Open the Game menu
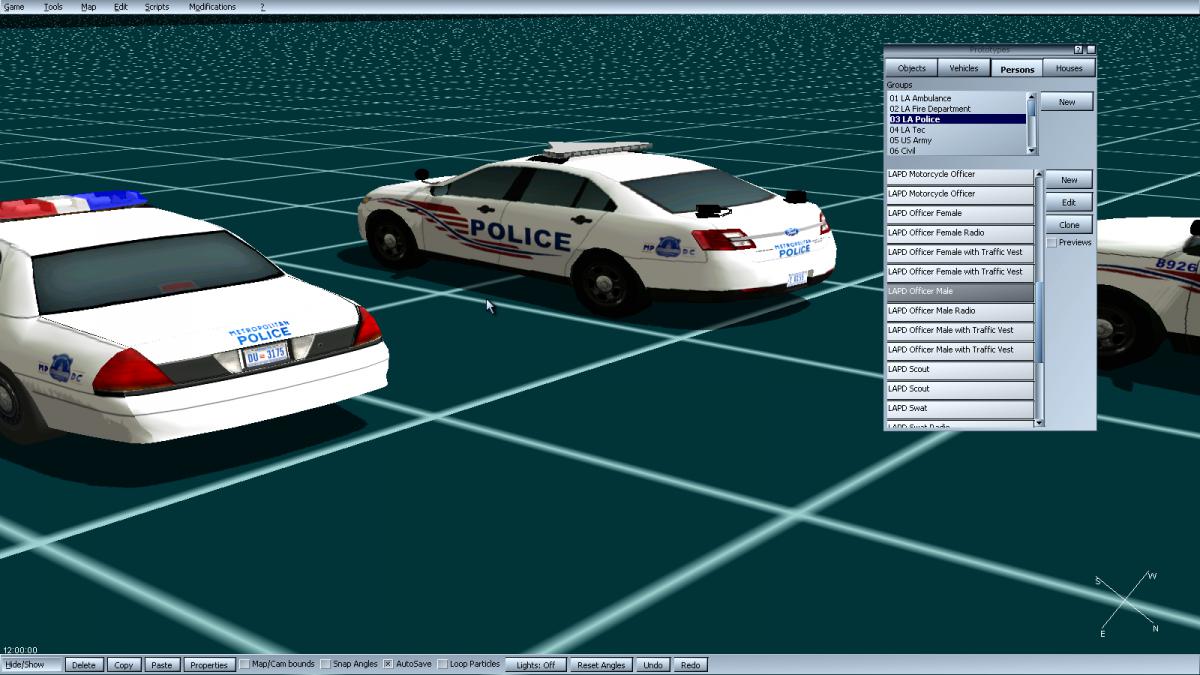 [x=14, y=7]
